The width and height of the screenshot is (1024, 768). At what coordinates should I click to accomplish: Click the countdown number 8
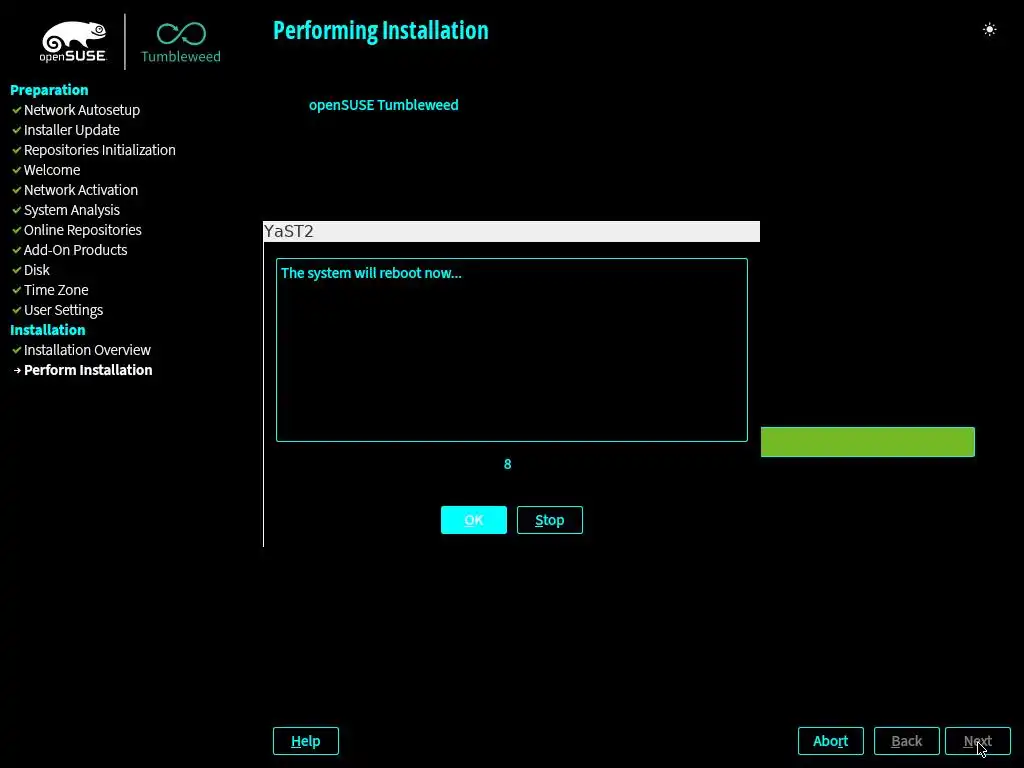click(507, 464)
